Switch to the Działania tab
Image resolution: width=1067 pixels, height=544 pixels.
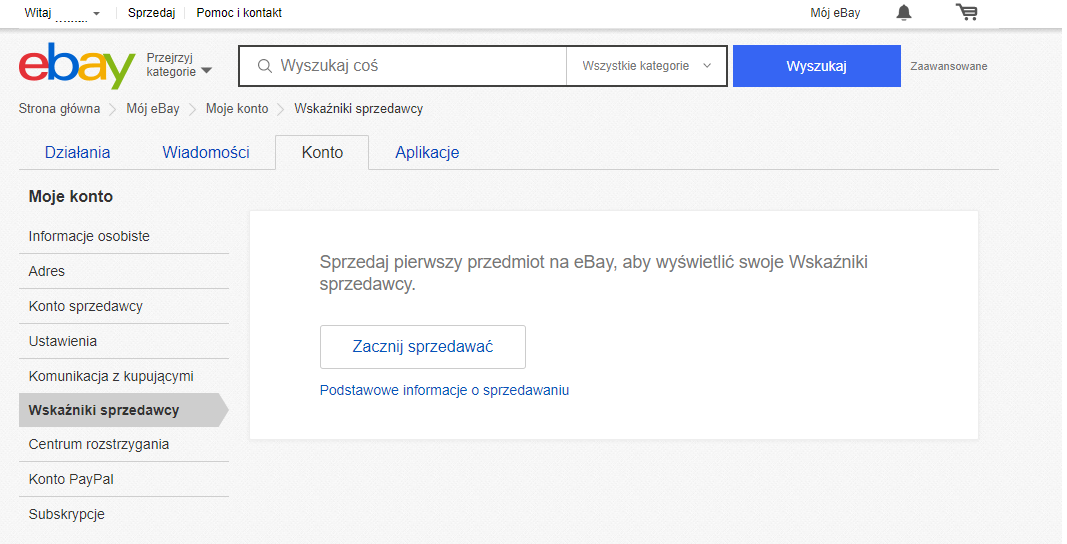click(x=78, y=153)
